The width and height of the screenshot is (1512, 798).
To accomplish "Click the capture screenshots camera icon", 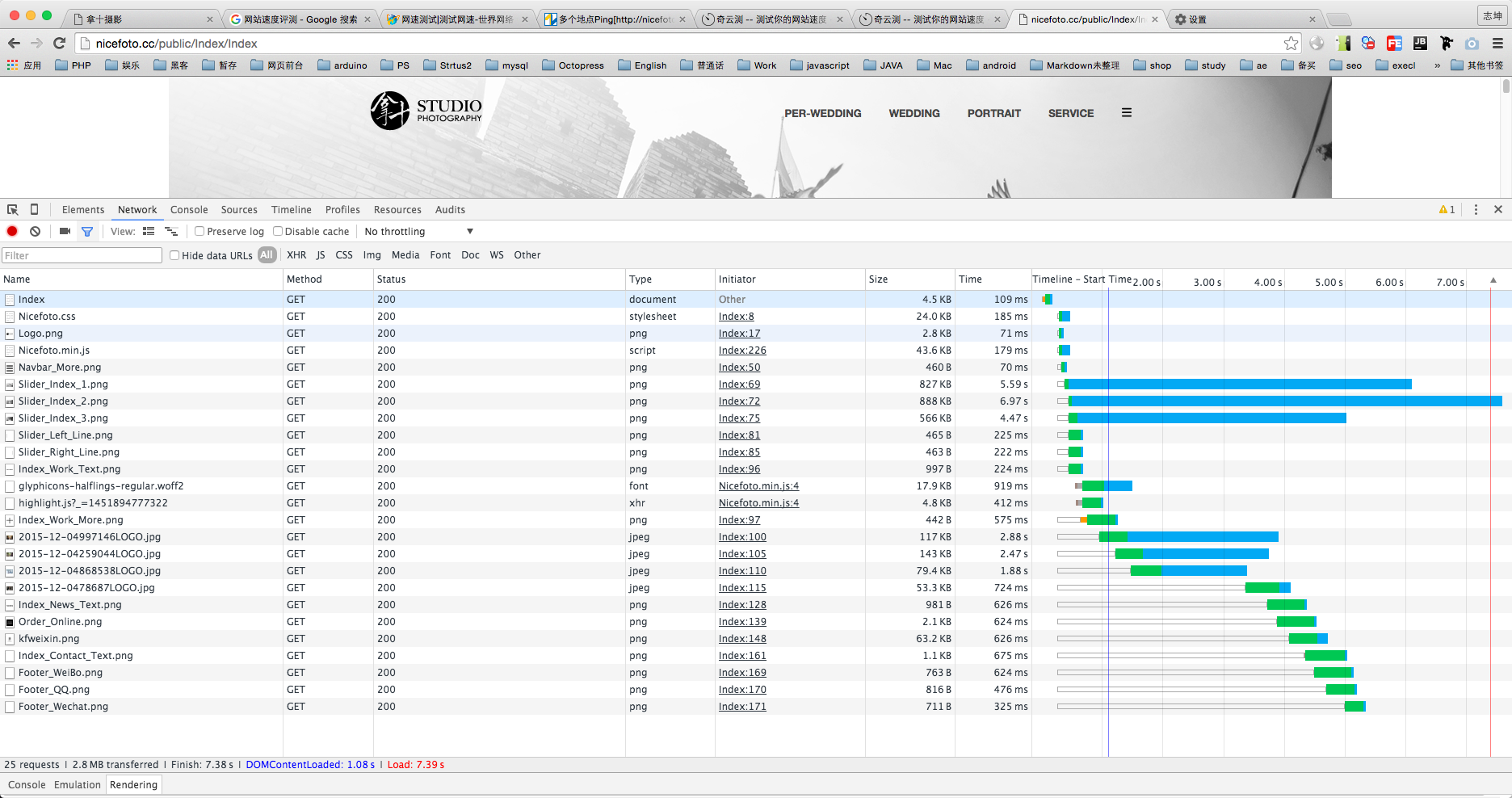I will click(65, 231).
